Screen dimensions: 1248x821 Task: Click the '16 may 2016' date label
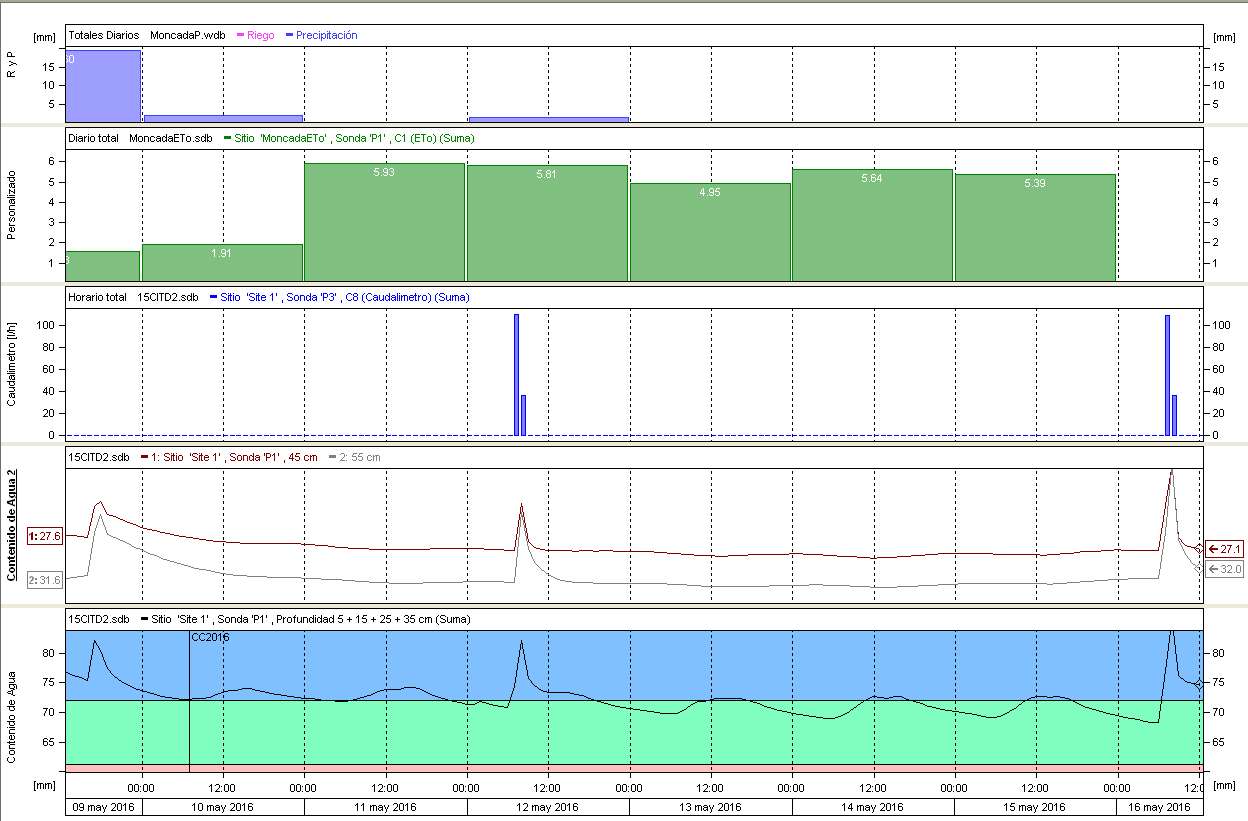tap(1159, 807)
